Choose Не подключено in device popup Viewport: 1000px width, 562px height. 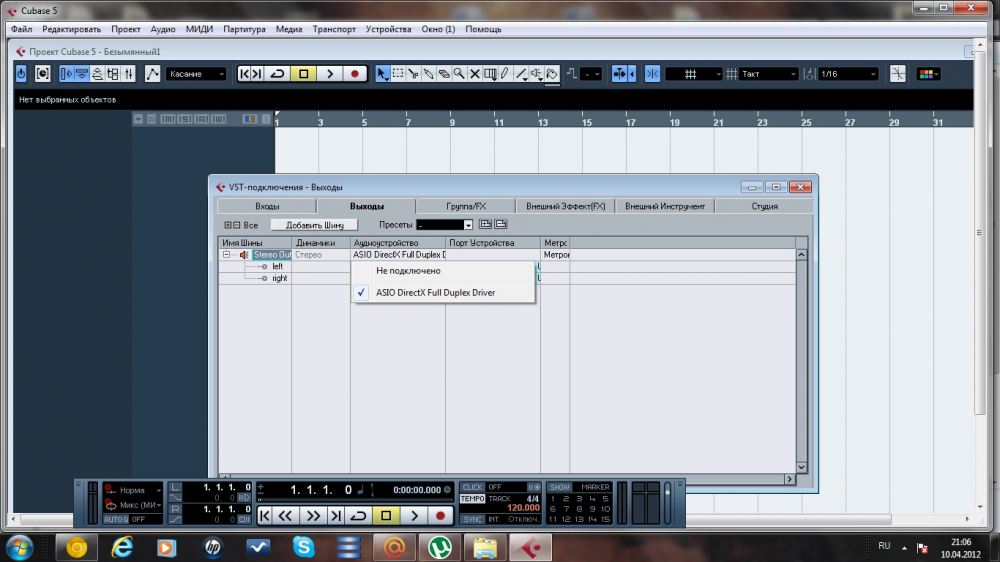(x=443, y=271)
